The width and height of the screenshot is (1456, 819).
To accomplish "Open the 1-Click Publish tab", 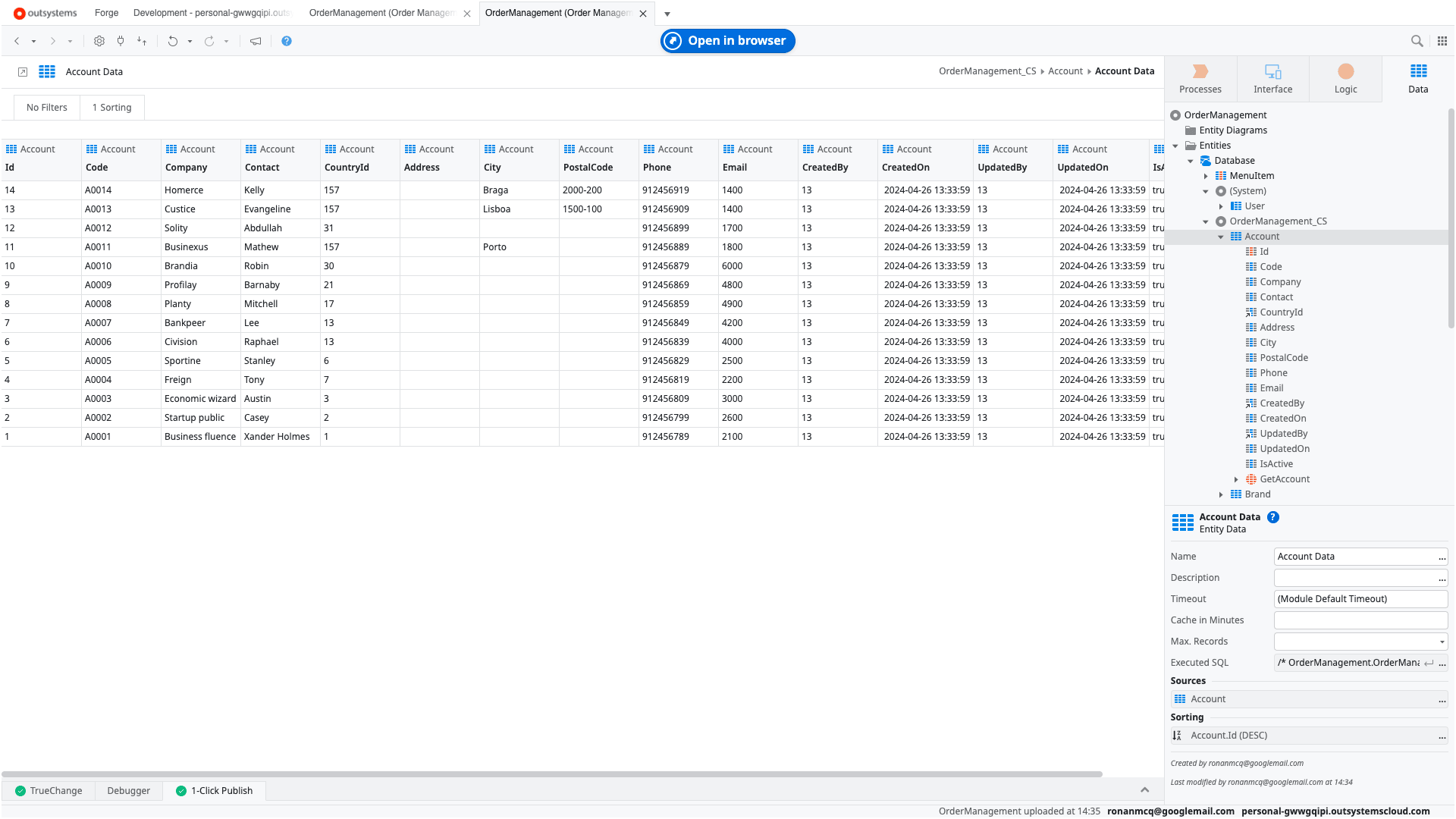I will (214, 791).
